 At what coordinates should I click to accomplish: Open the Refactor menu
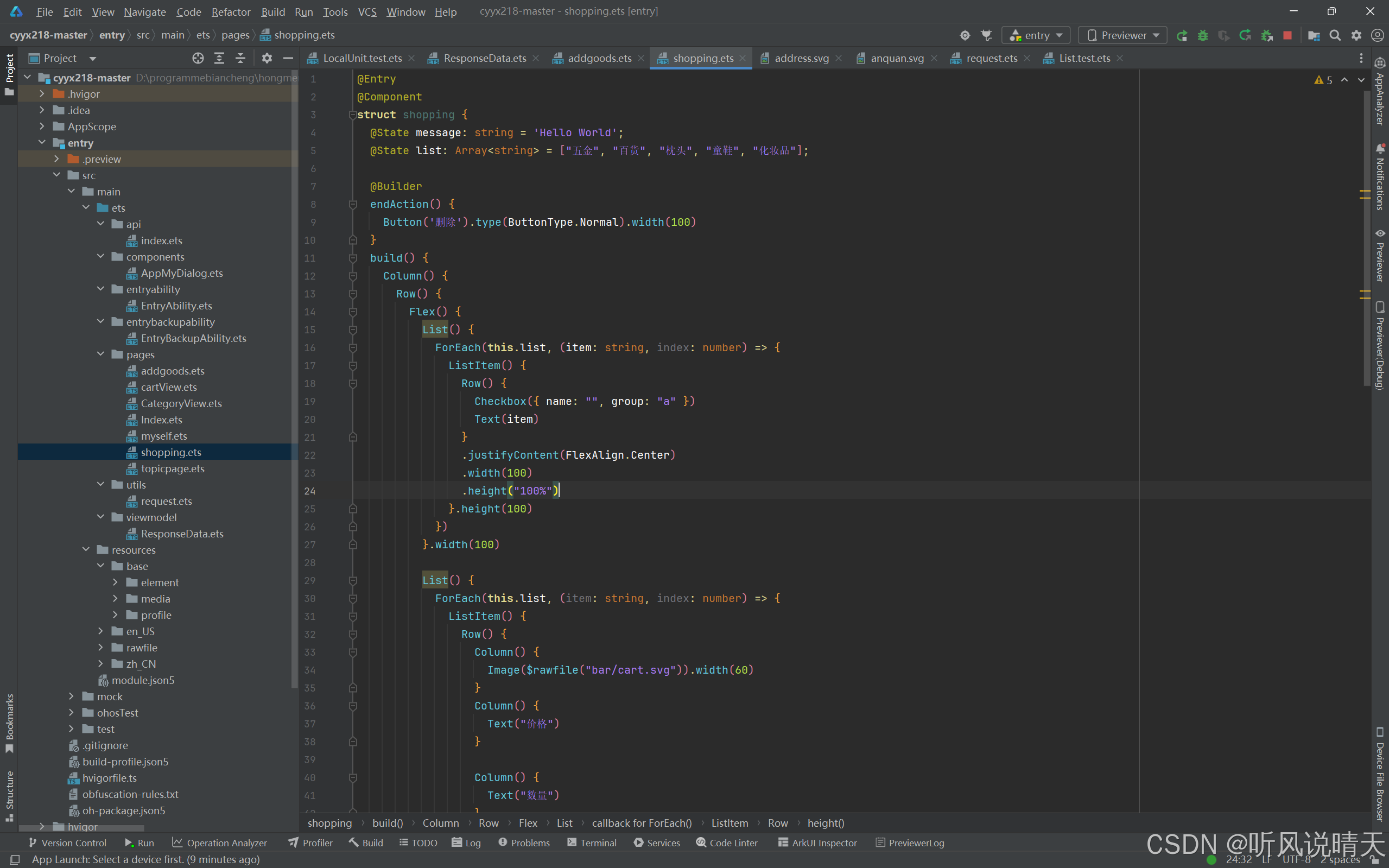click(231, 11)
